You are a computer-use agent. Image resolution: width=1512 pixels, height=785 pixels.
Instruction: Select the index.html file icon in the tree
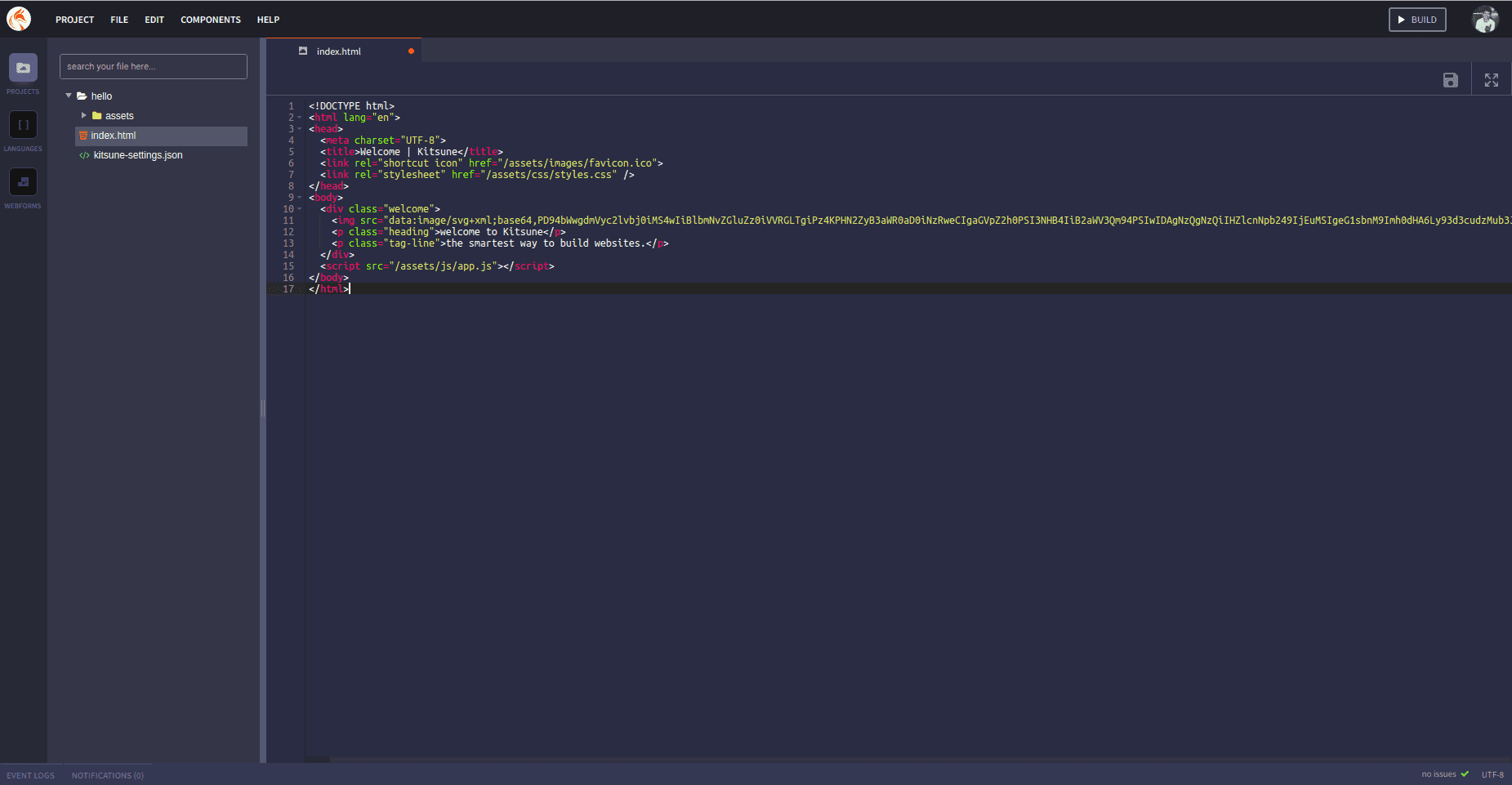click(84, 135)
